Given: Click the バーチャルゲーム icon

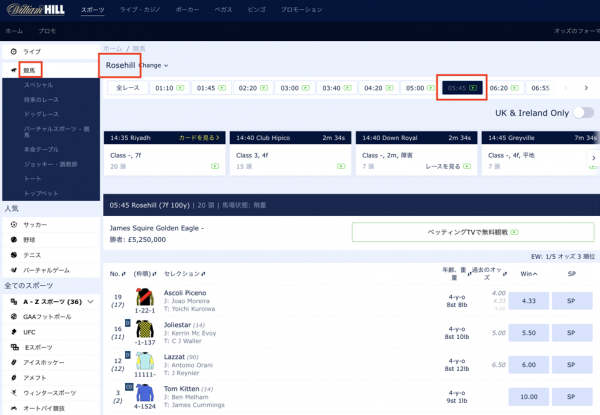Looking at the screenshot, I should tap(14, 270).
